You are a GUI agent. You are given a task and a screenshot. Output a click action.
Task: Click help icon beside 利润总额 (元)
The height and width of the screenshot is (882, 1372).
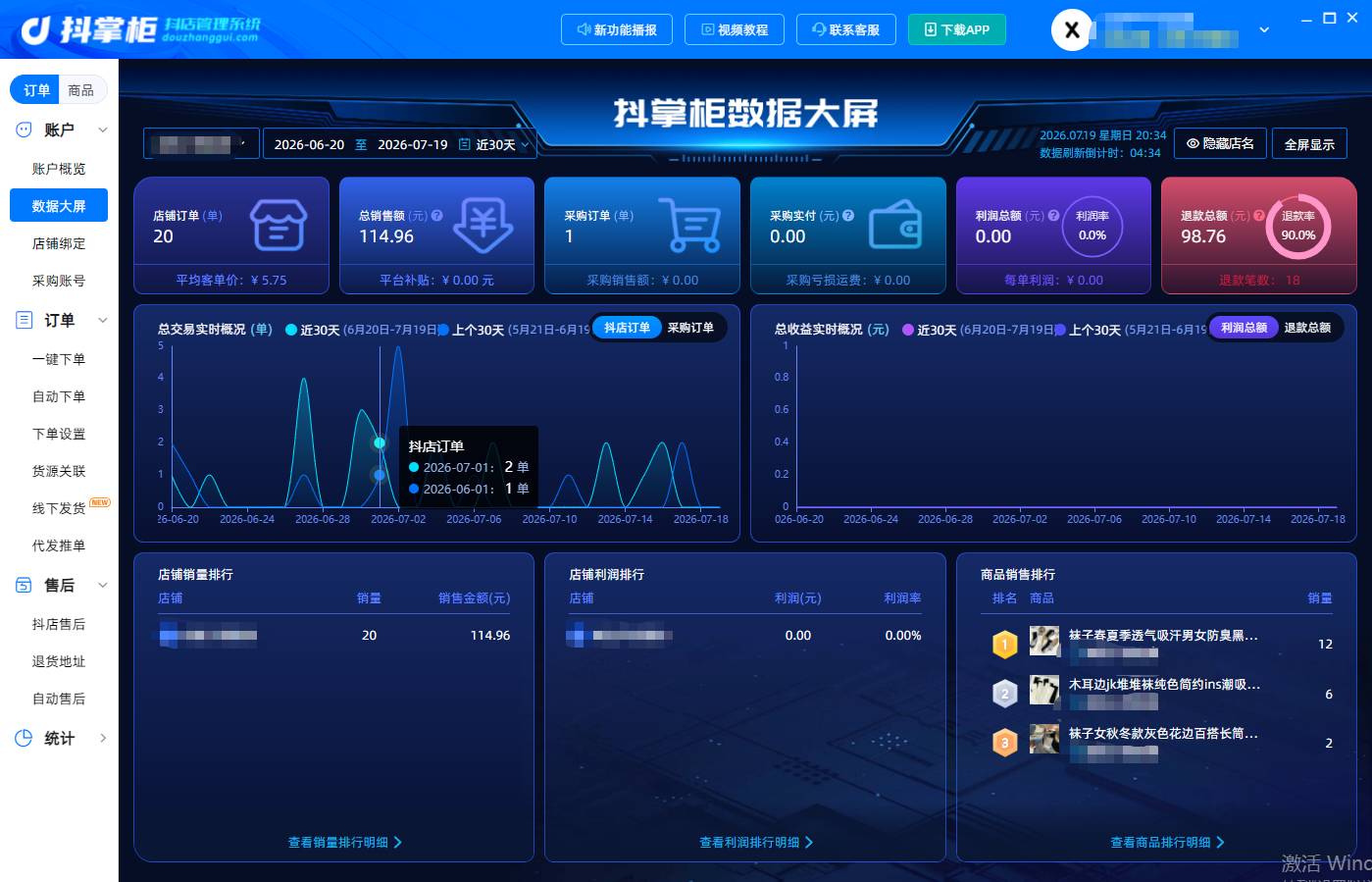[x=1053, y=216]
